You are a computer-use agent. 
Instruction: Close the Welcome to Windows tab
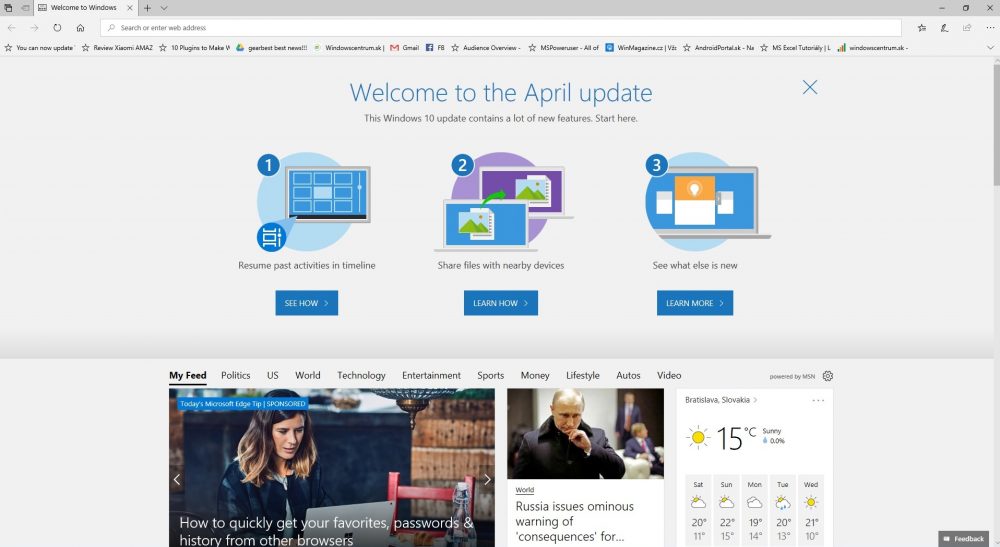(x=129, y=8)
